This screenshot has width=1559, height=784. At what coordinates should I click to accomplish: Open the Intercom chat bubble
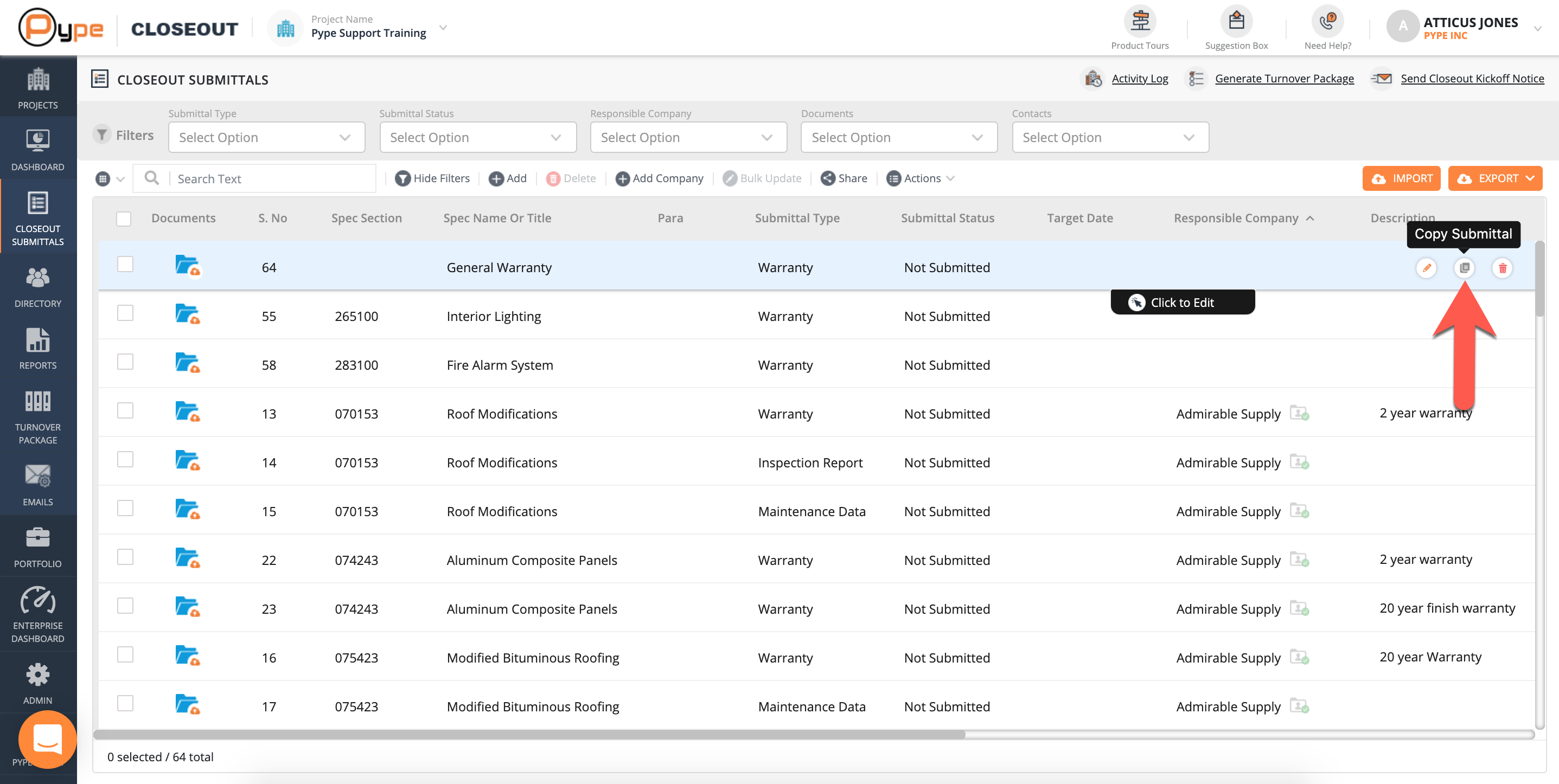point(47,738)
